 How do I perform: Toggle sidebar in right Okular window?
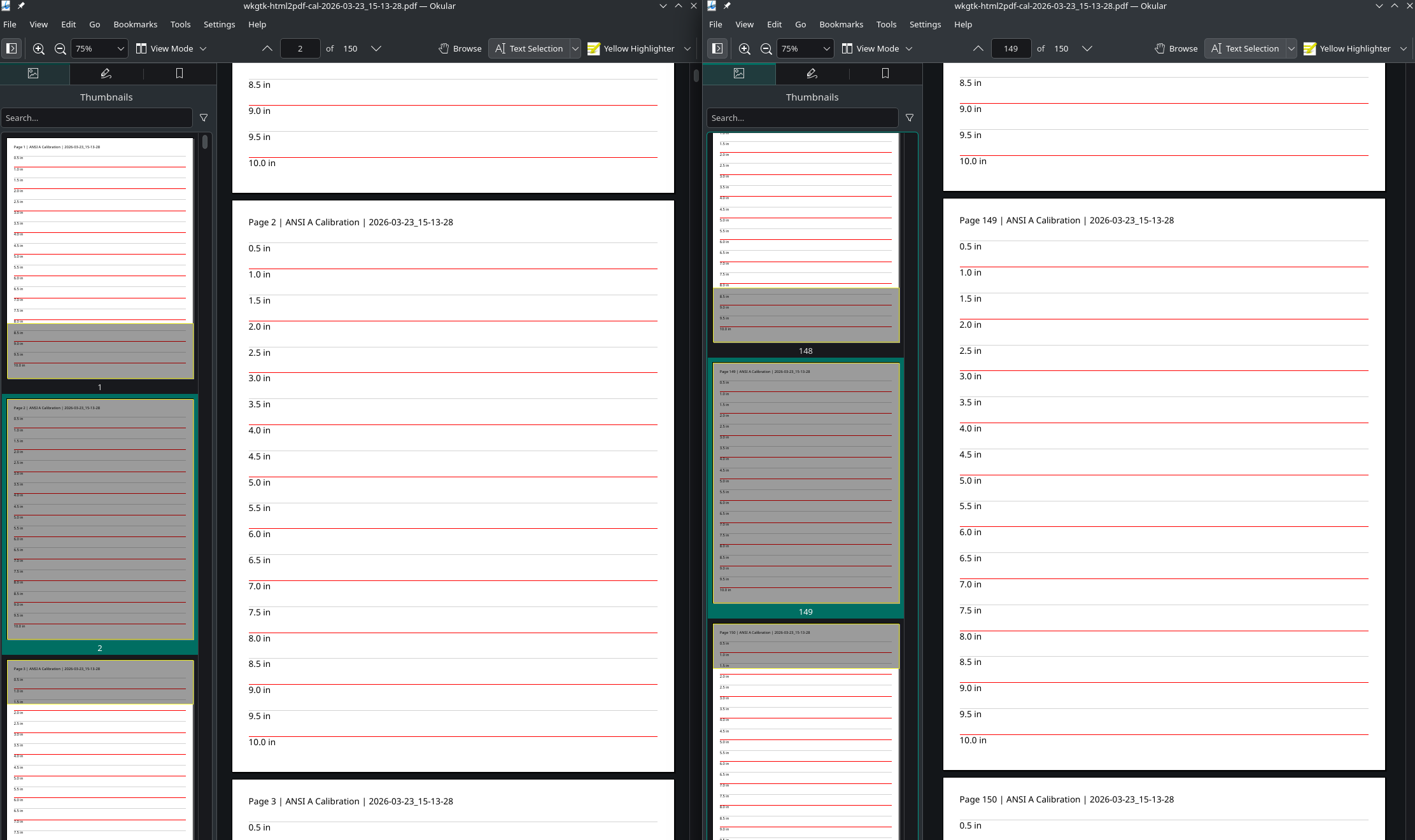pos(717,48)
